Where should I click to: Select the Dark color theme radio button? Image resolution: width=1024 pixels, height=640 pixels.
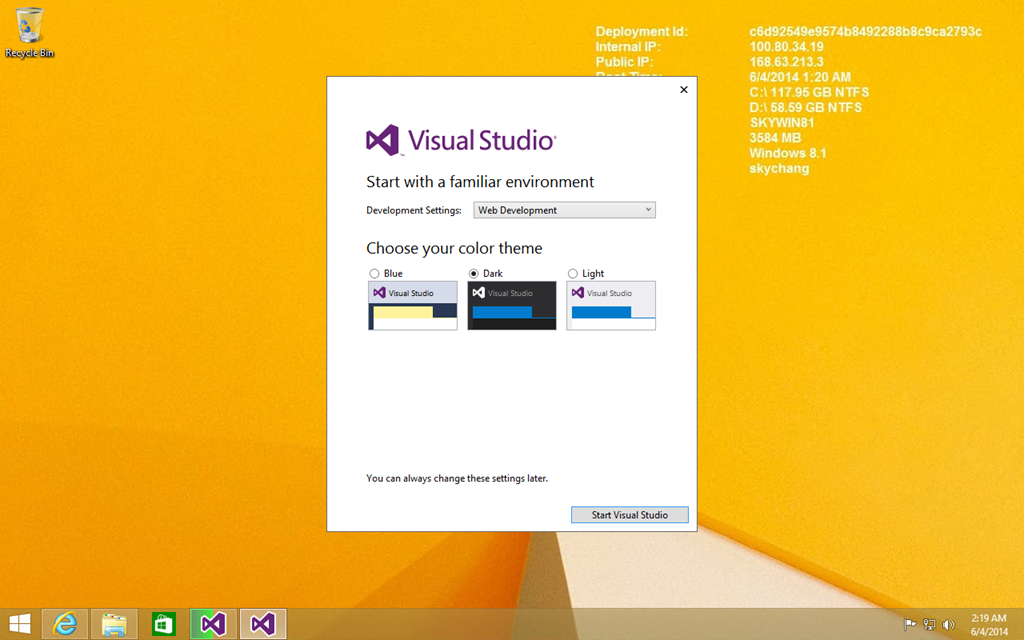[473, 274]
